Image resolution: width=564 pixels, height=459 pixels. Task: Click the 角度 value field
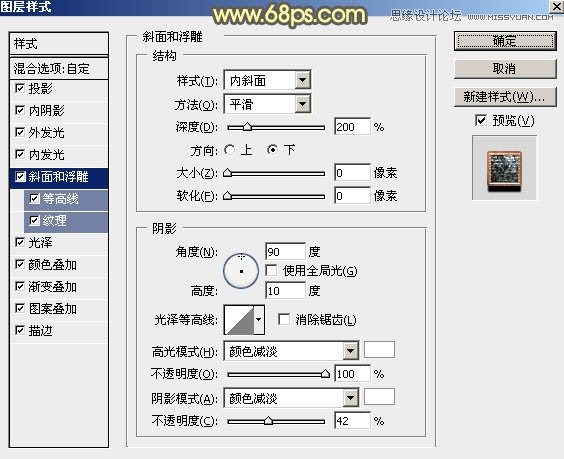click(286, 251)
